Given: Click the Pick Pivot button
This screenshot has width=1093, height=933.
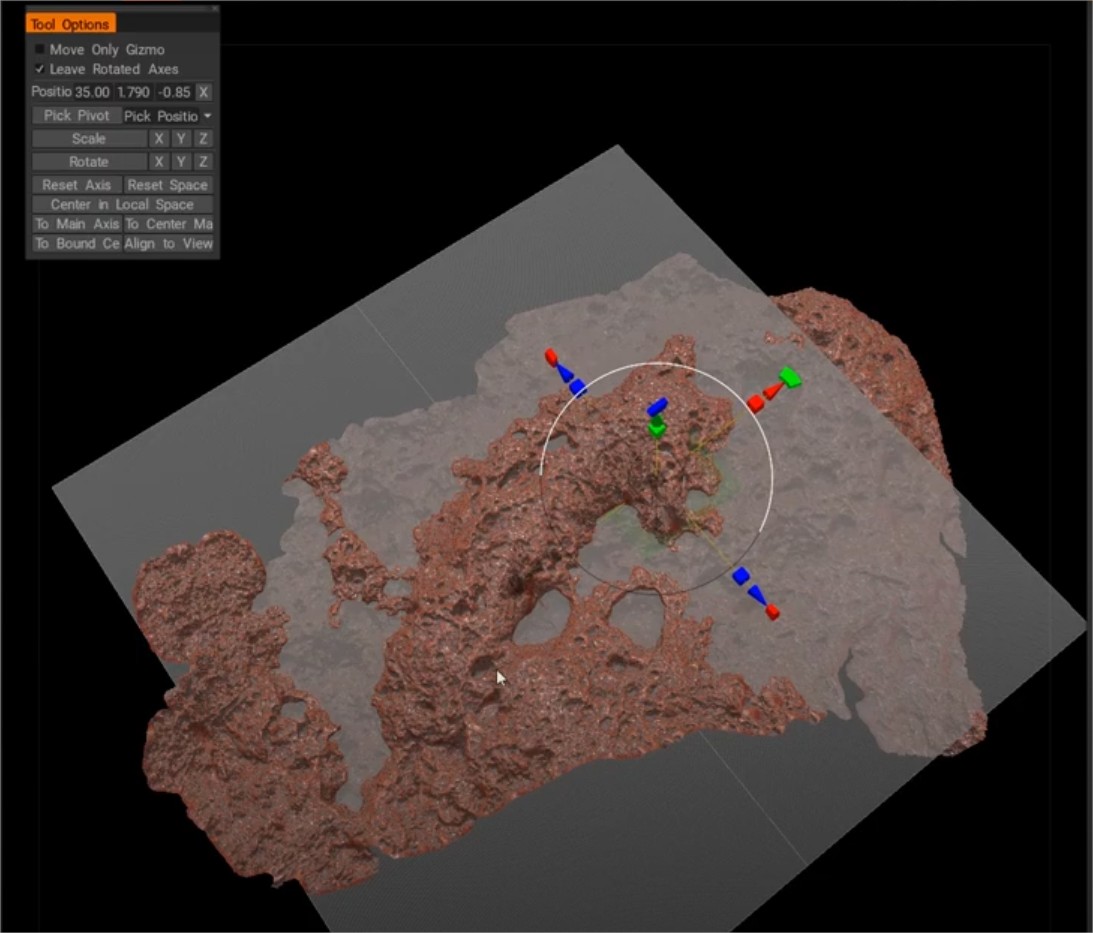Looking at the screenshot, I should coord(77,116).
